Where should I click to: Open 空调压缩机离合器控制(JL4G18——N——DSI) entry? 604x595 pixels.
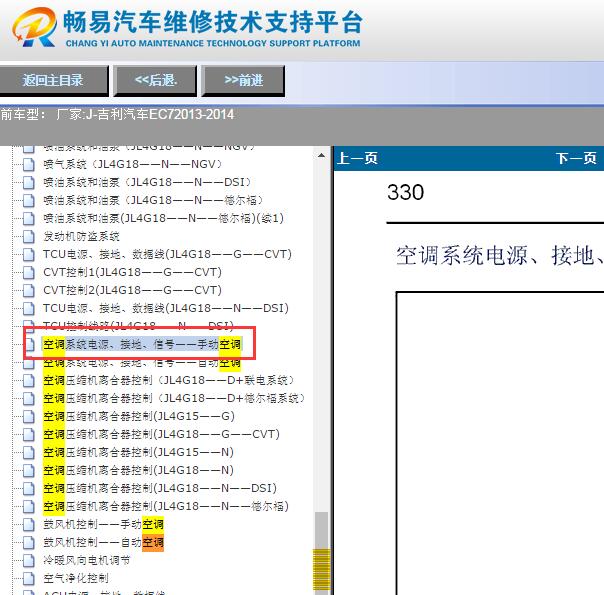(x=160, y=488)
